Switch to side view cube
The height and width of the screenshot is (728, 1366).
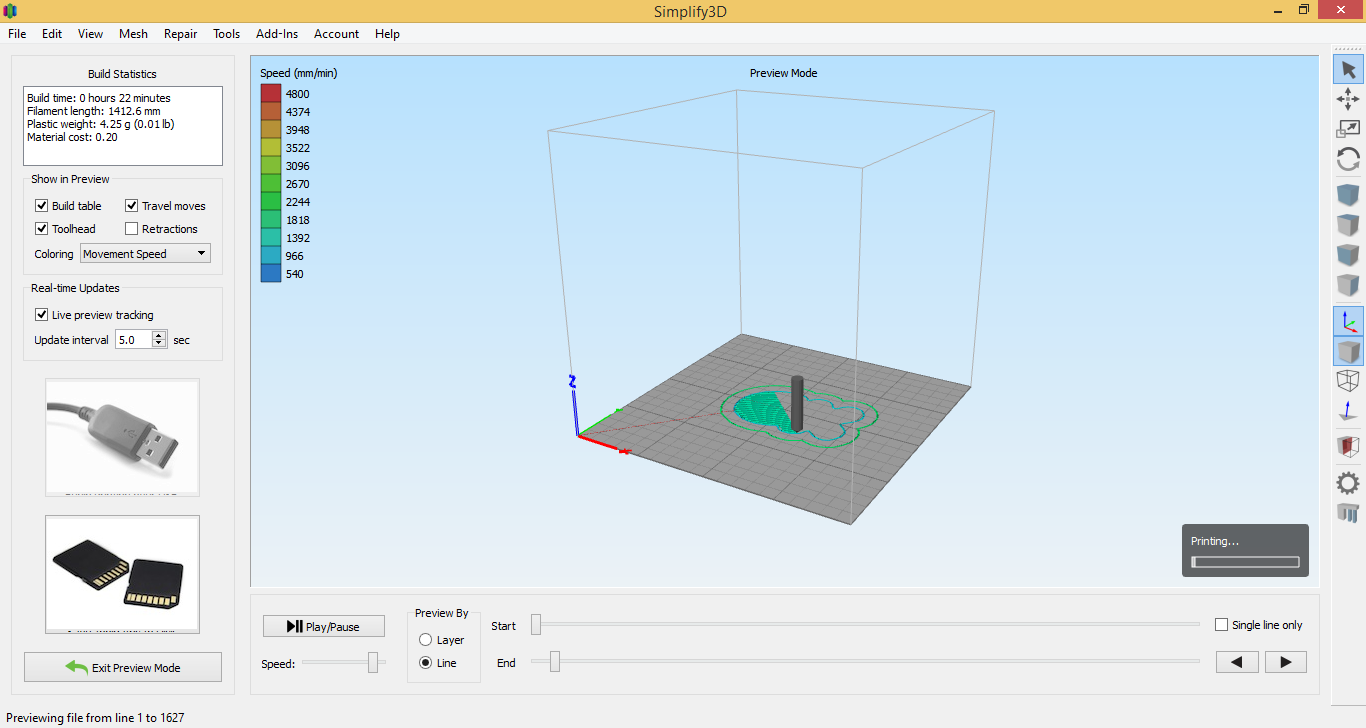[x=1348, y=285]
